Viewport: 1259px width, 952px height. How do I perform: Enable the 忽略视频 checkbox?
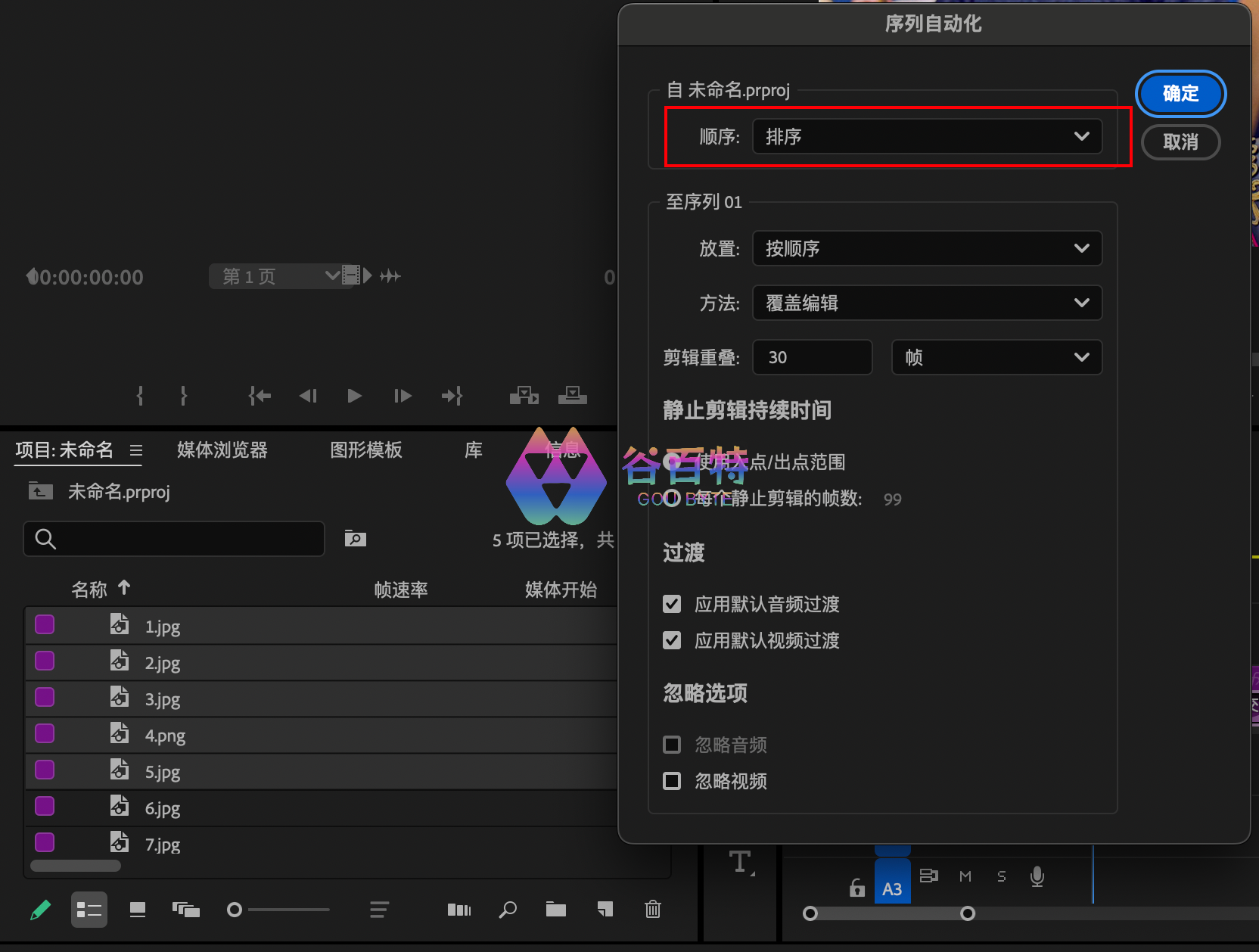coord(672,781)
